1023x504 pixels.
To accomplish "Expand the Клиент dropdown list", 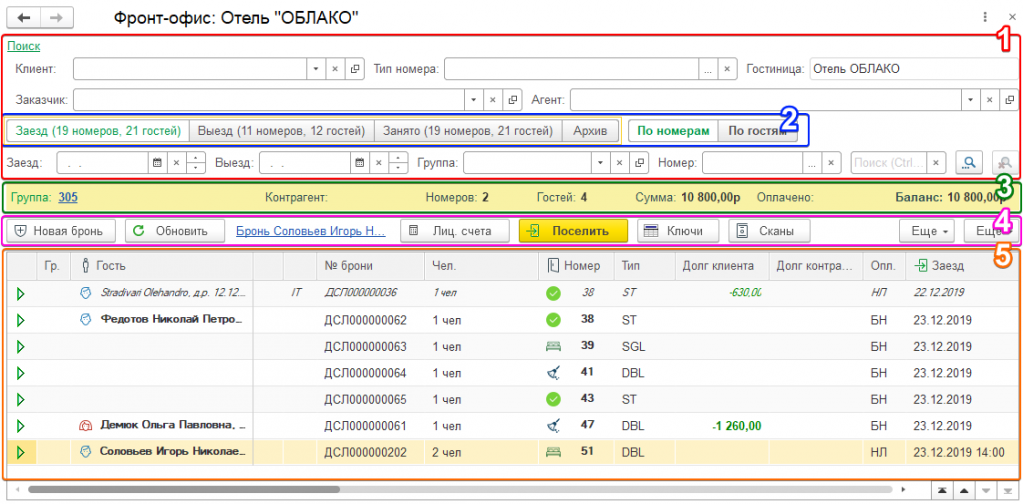I will tap(315, 69).
